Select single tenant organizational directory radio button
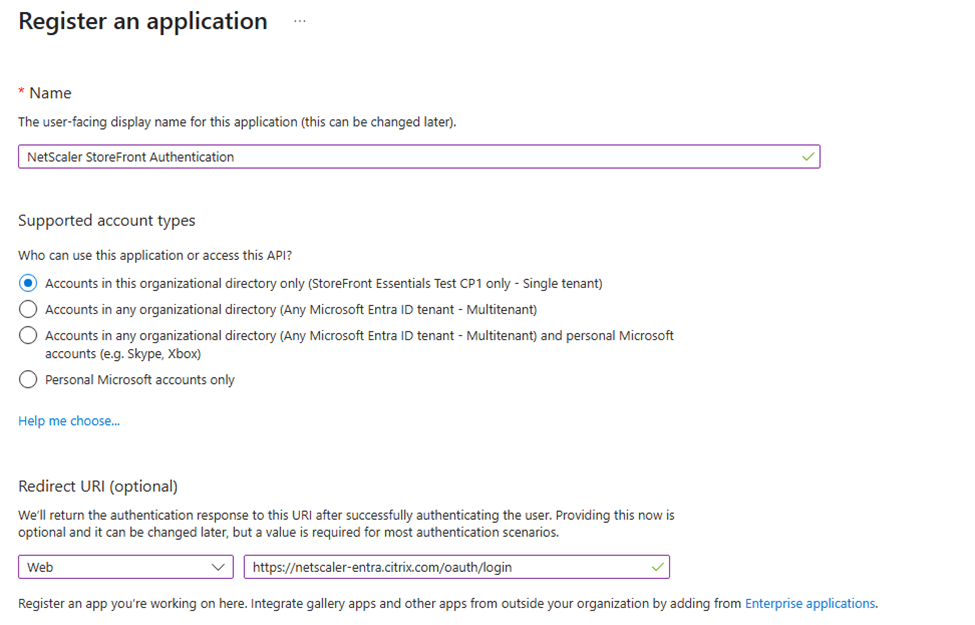 pos(28,283)
